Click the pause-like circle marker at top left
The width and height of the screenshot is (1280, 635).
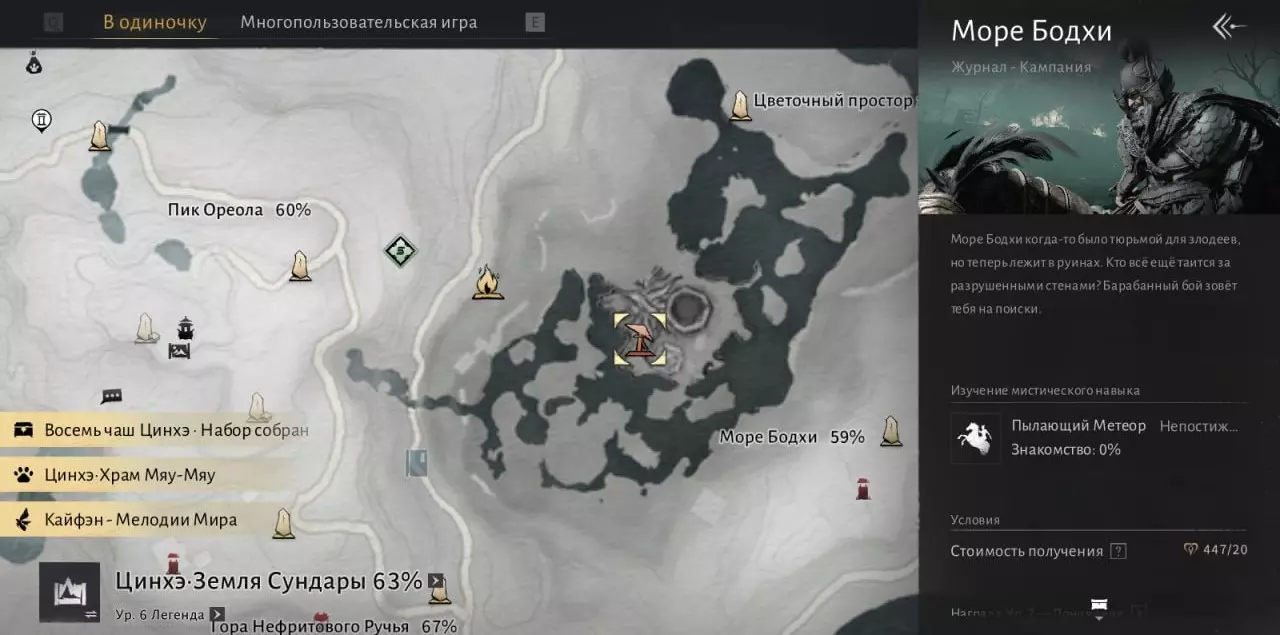pyautogui.click(x=42, y=121)
